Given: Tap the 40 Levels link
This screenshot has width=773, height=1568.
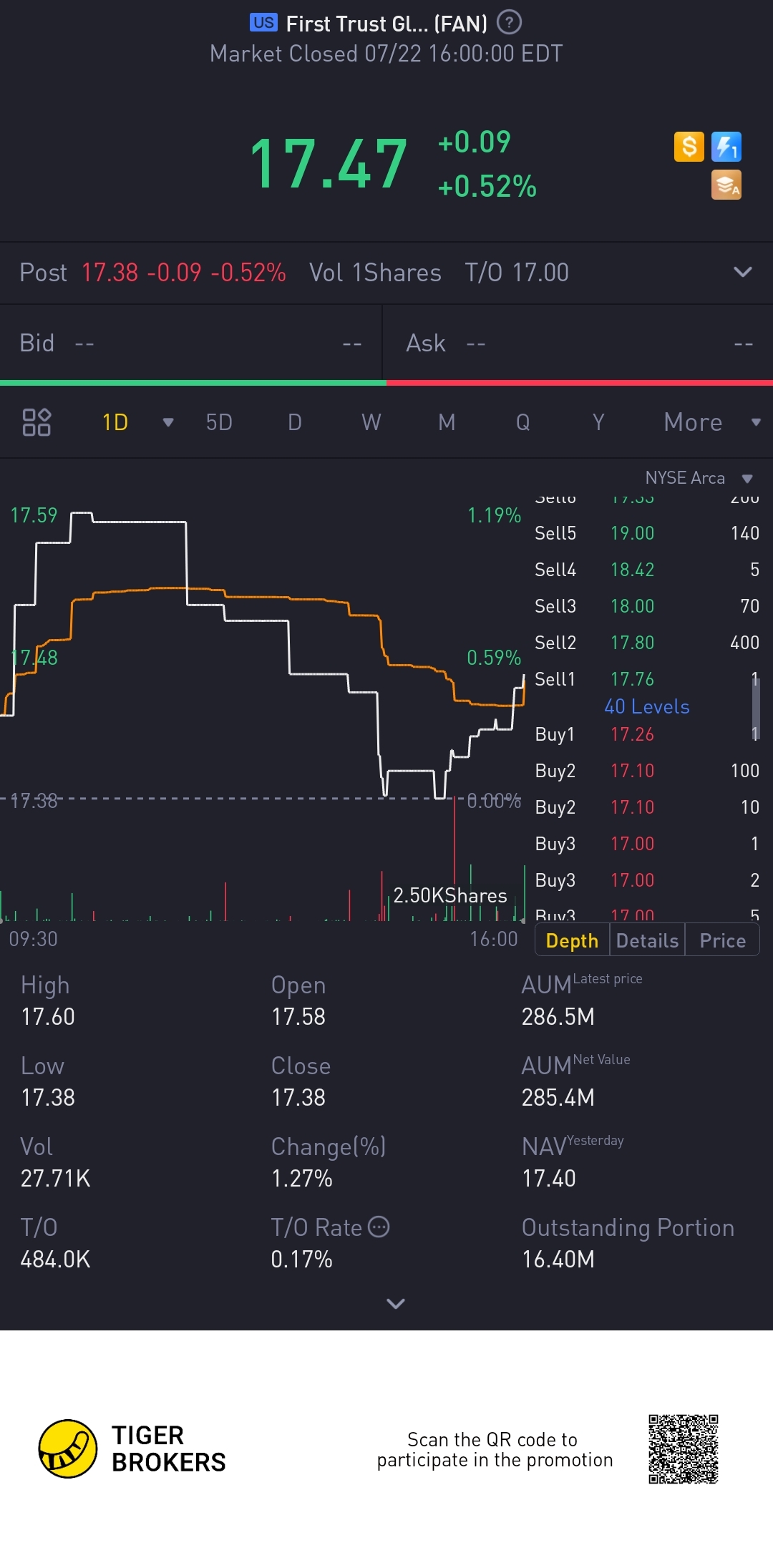Looking at the screenshot, I should tap(647, 706).
